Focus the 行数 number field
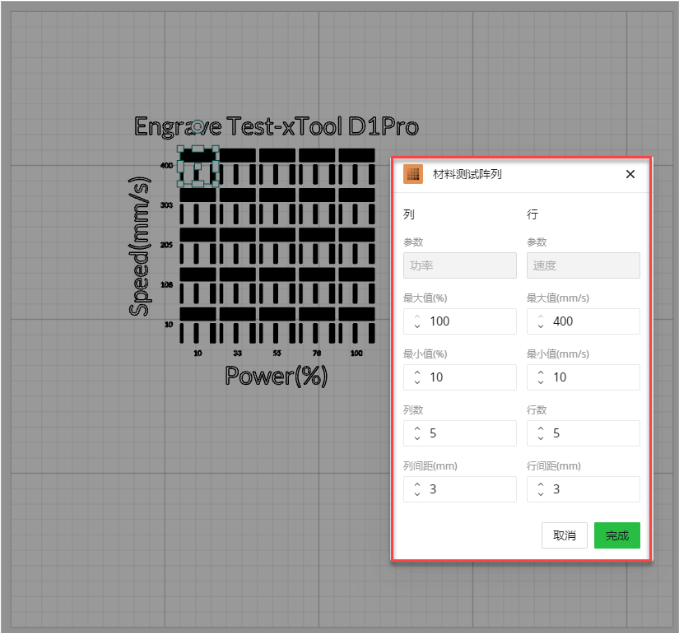Image resolution: width=680 pixels, height=635 pixels. (x=592, y=433)
